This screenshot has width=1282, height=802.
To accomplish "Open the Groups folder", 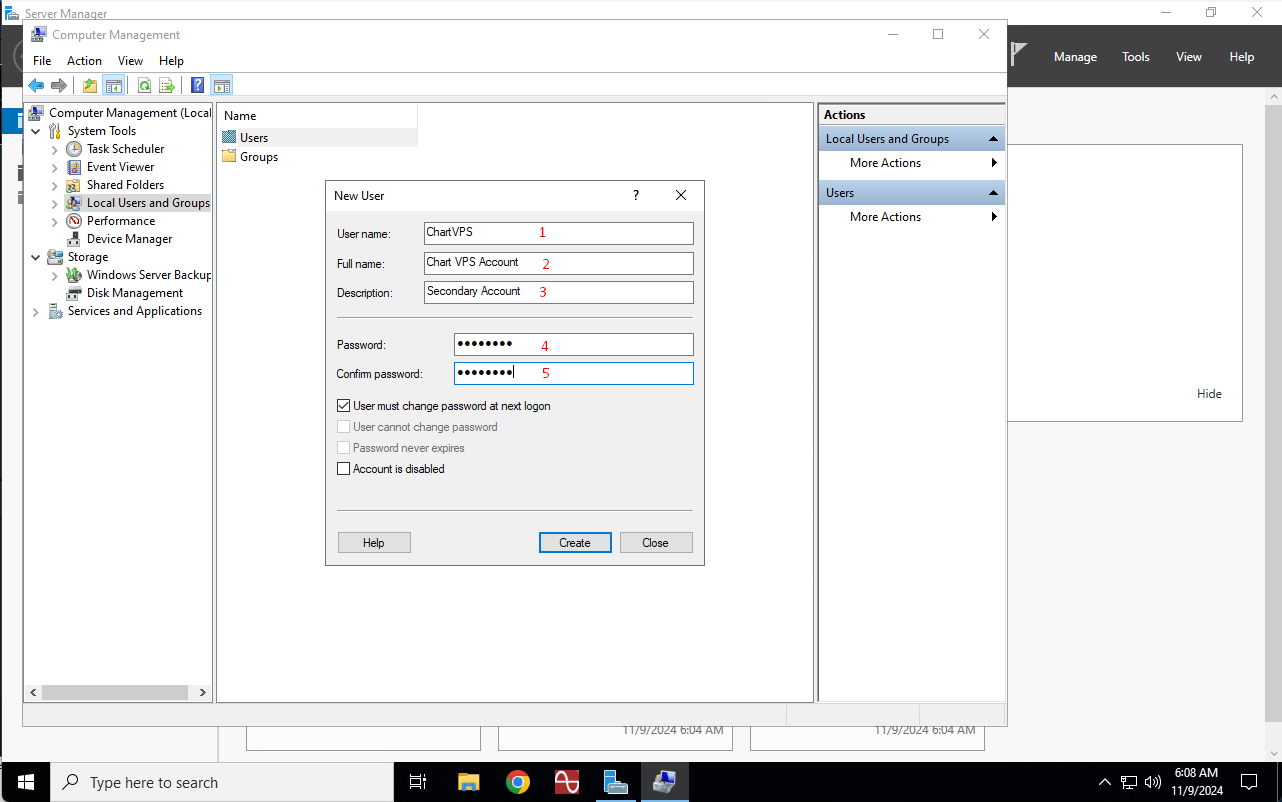I will [x=258, y=157].
